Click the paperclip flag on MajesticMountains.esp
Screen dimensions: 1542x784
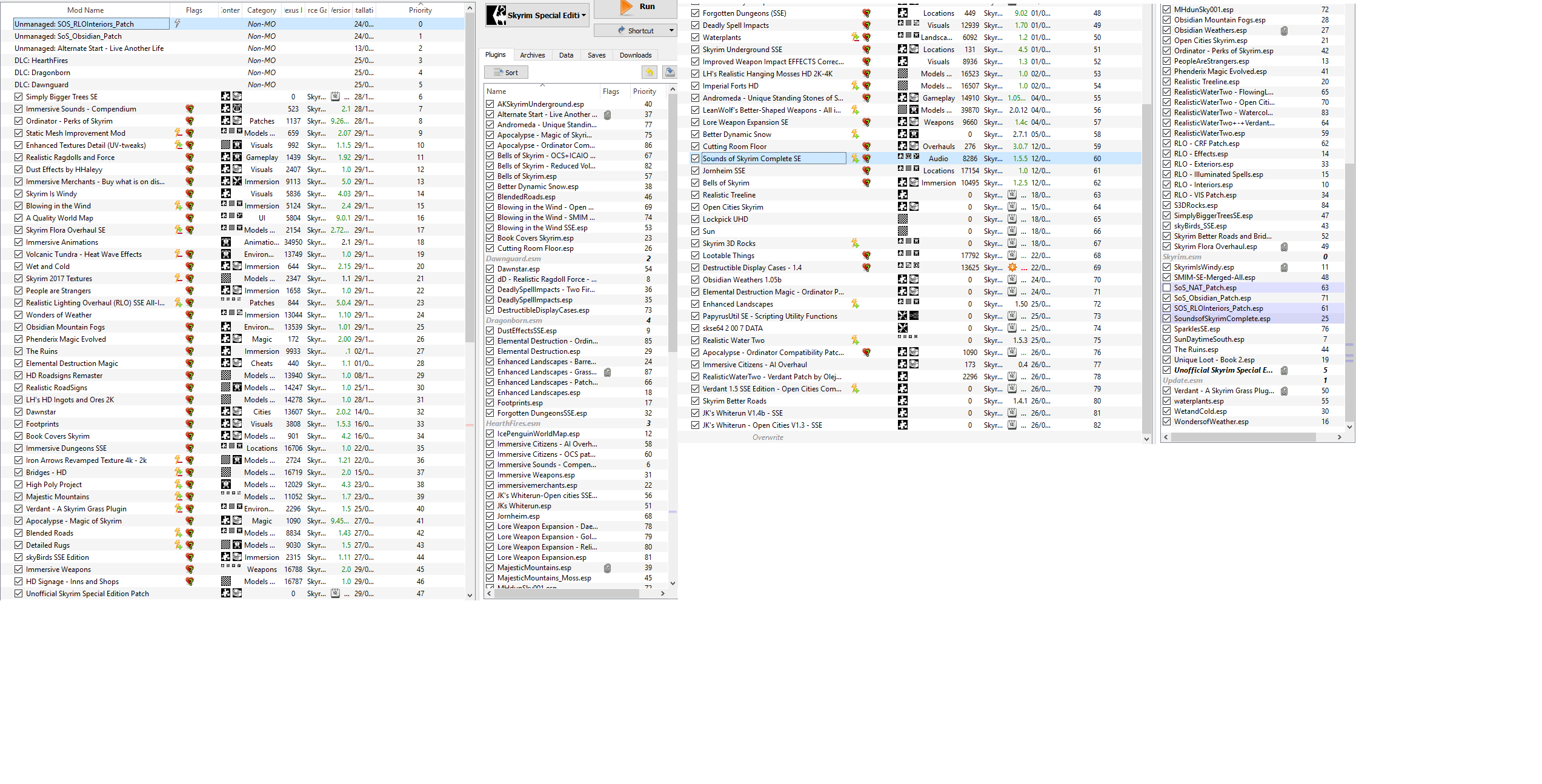pos(607,568)
